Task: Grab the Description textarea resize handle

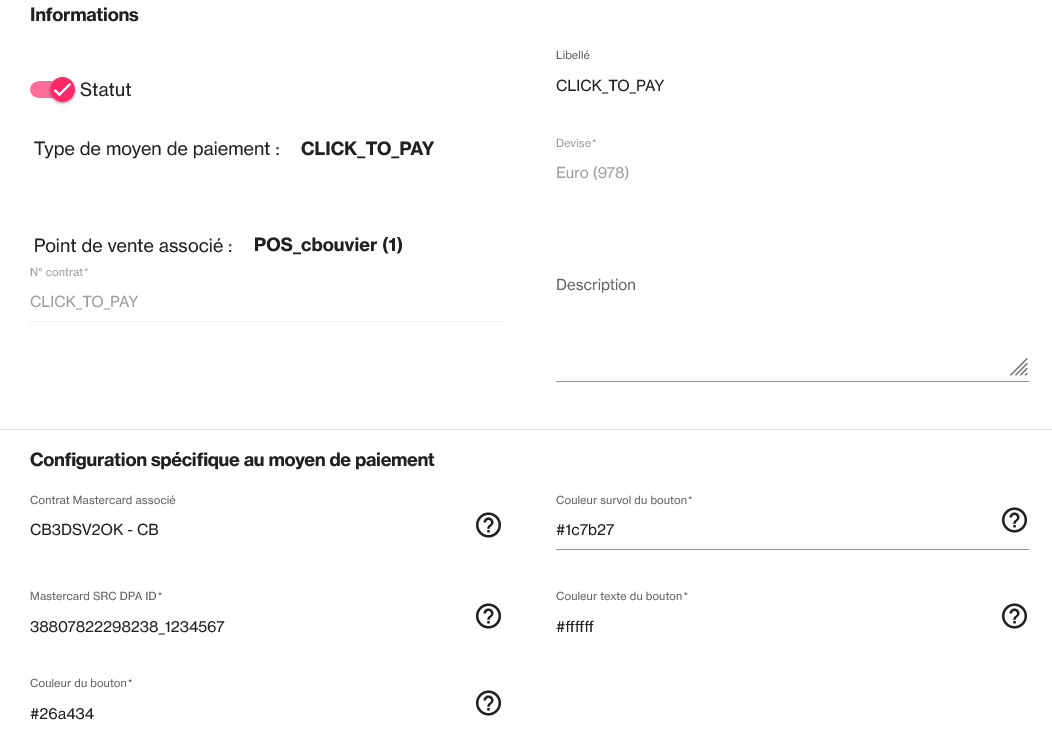Action: (x=1019, y=368)
